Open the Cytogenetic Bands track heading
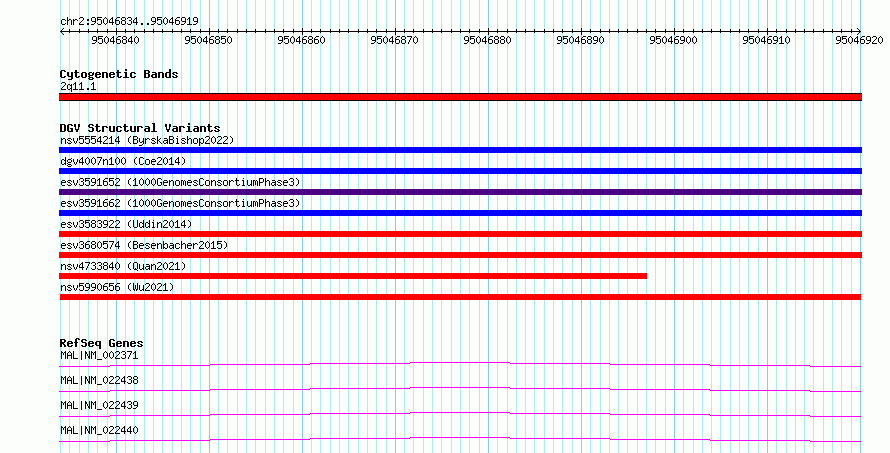 coord(119,74)
